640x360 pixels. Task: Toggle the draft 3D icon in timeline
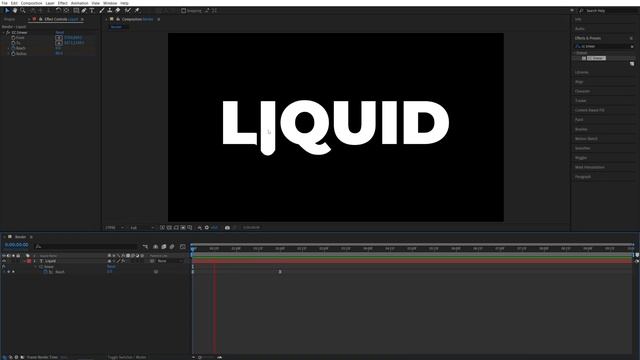pyautogui.click(x=156, y=247)
